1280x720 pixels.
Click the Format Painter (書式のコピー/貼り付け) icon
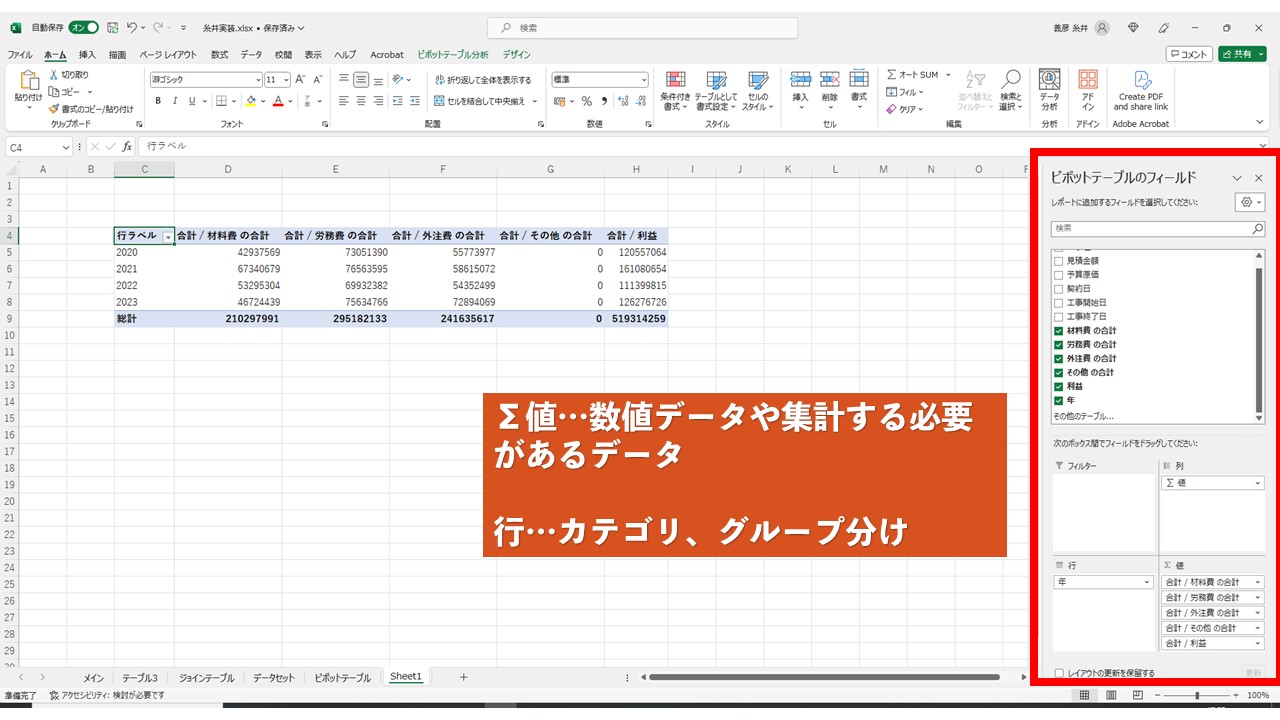coord(54,109)
